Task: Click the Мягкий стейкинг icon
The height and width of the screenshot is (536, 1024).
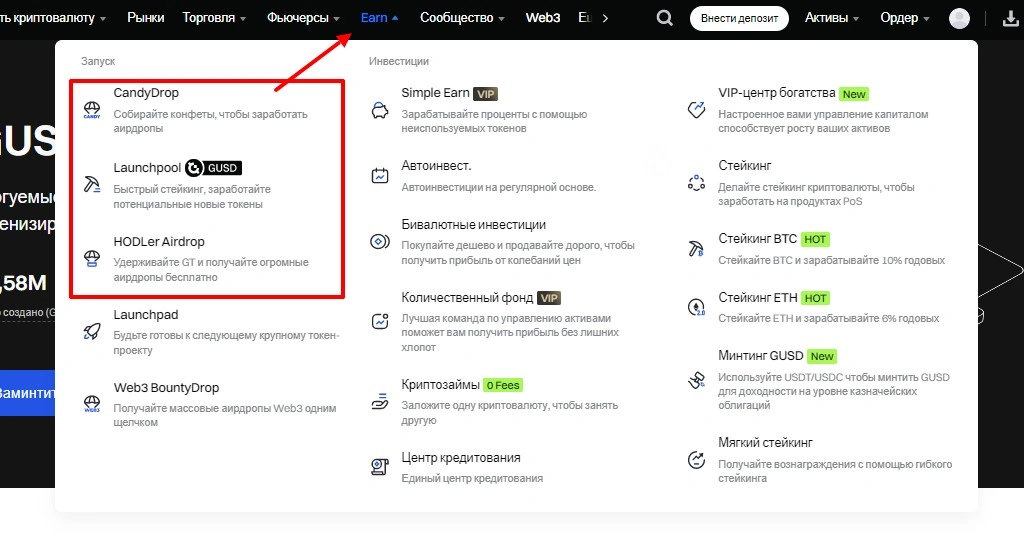Action: click(x=697, y=460)
